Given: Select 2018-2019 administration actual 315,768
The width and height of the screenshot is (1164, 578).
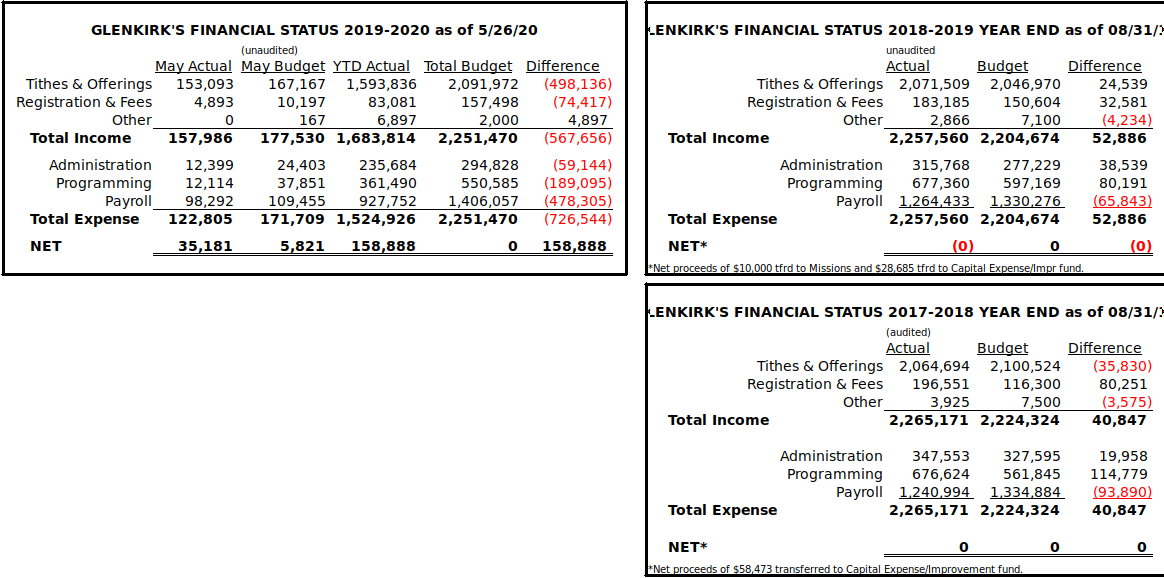Looking at the screenshot, I should 941,165.
